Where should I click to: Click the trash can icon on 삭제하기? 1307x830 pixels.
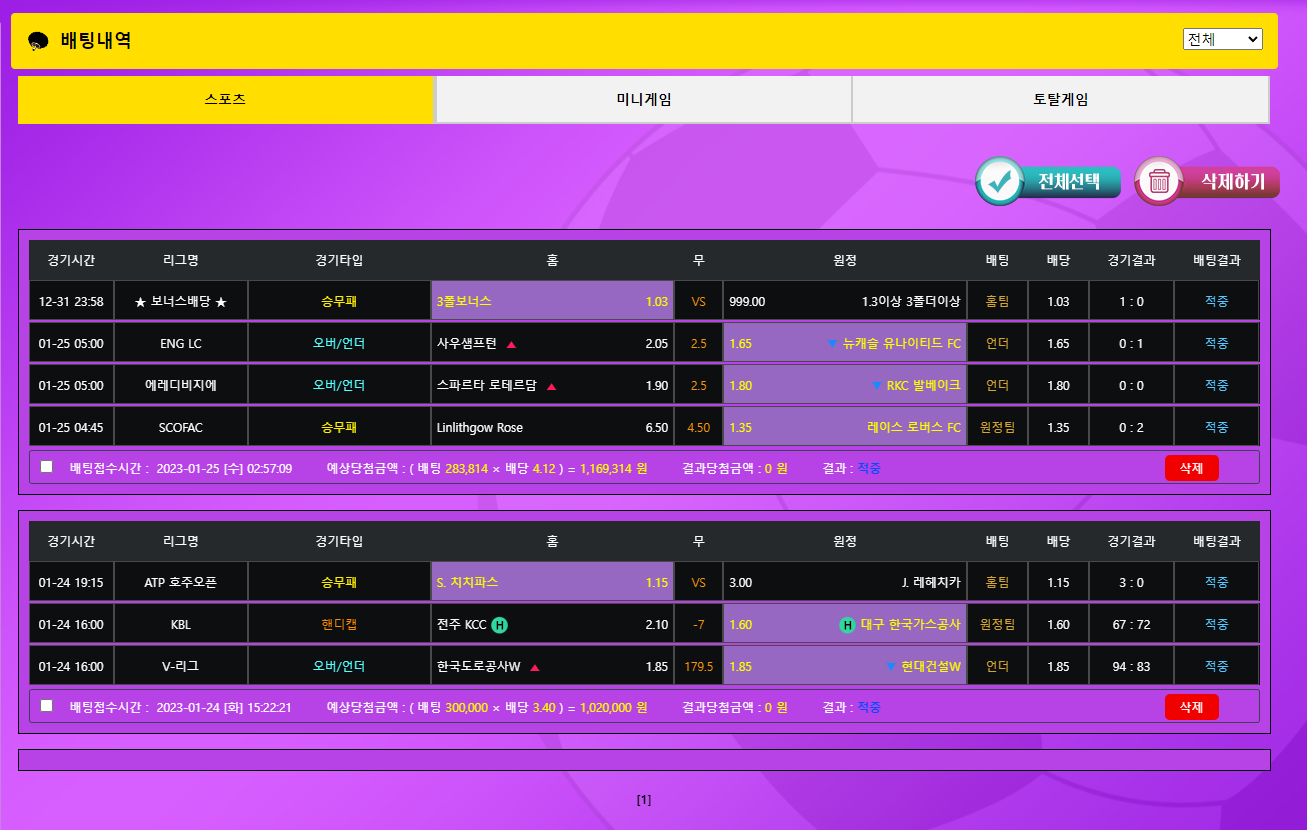1159,181
